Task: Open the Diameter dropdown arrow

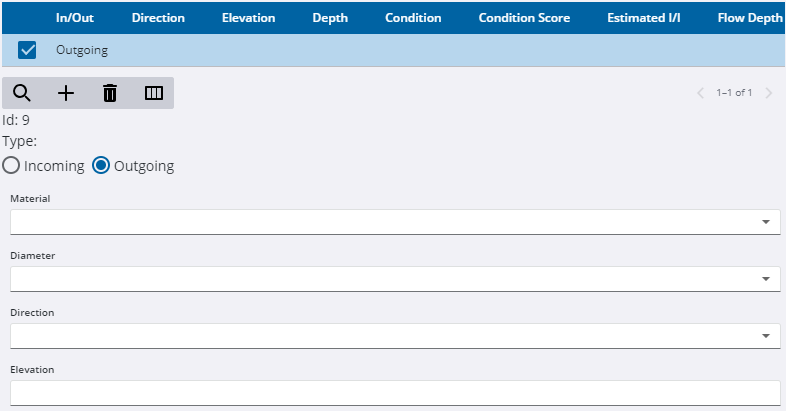Action: click(x=765, y=279)
